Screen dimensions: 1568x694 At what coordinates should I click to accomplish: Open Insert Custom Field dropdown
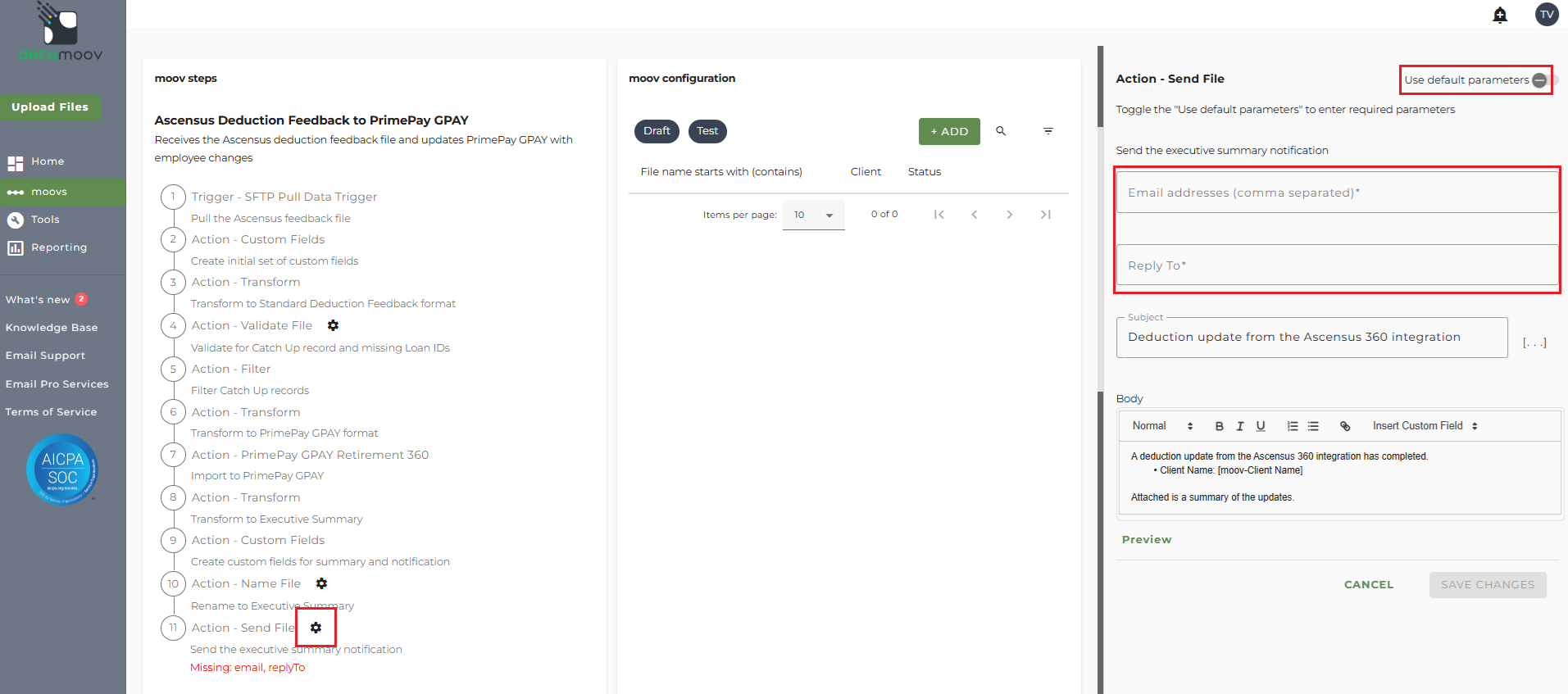pyautogui.click(x=1425, y=426)
